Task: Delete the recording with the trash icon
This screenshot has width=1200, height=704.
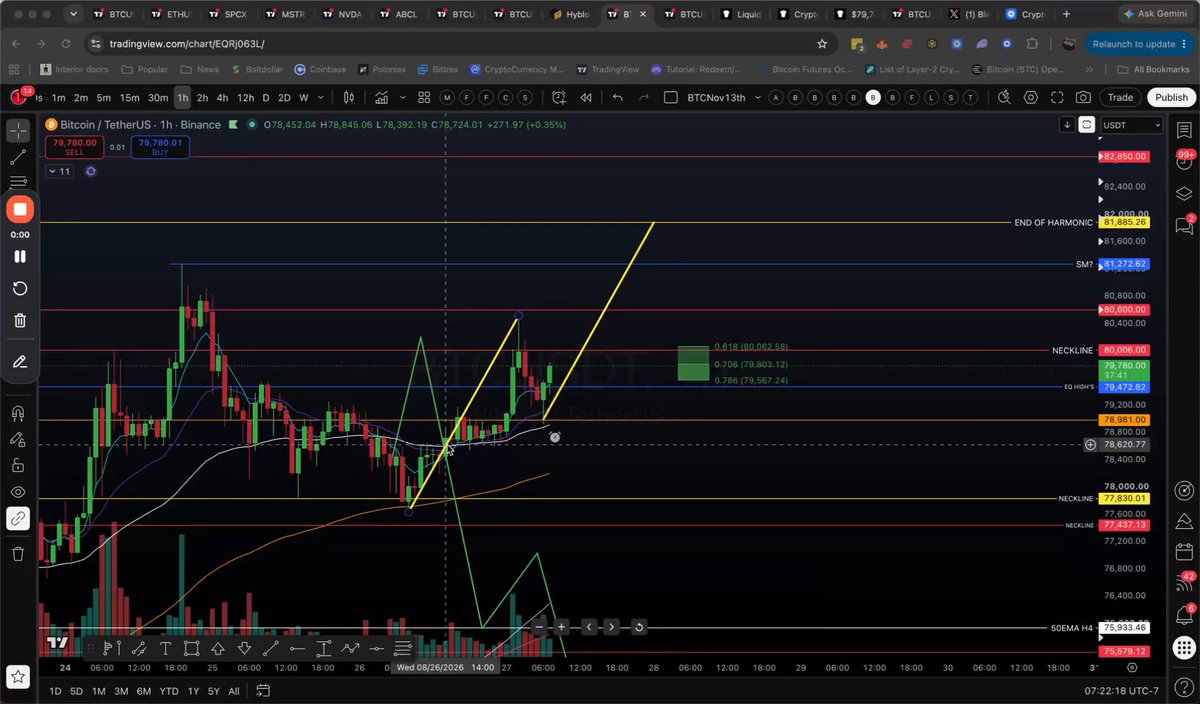Action: pyautogui.click(x=19, y=320)
